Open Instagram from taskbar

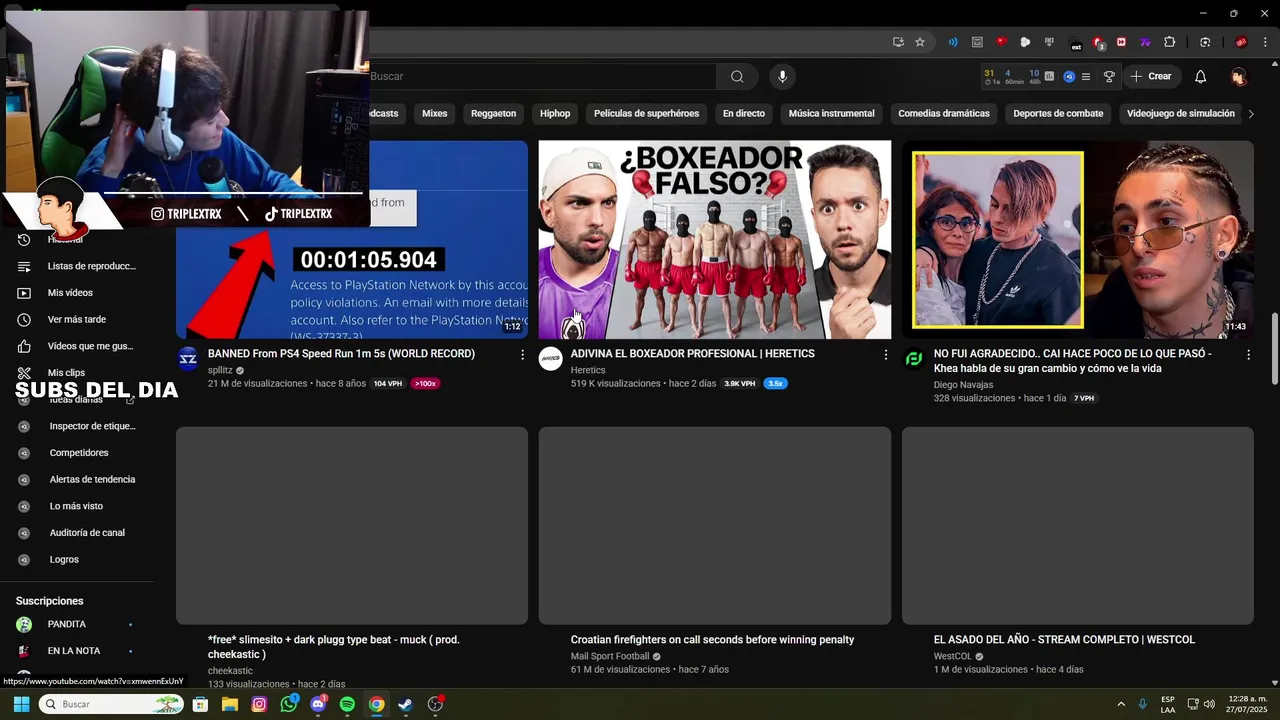point(259,704)
